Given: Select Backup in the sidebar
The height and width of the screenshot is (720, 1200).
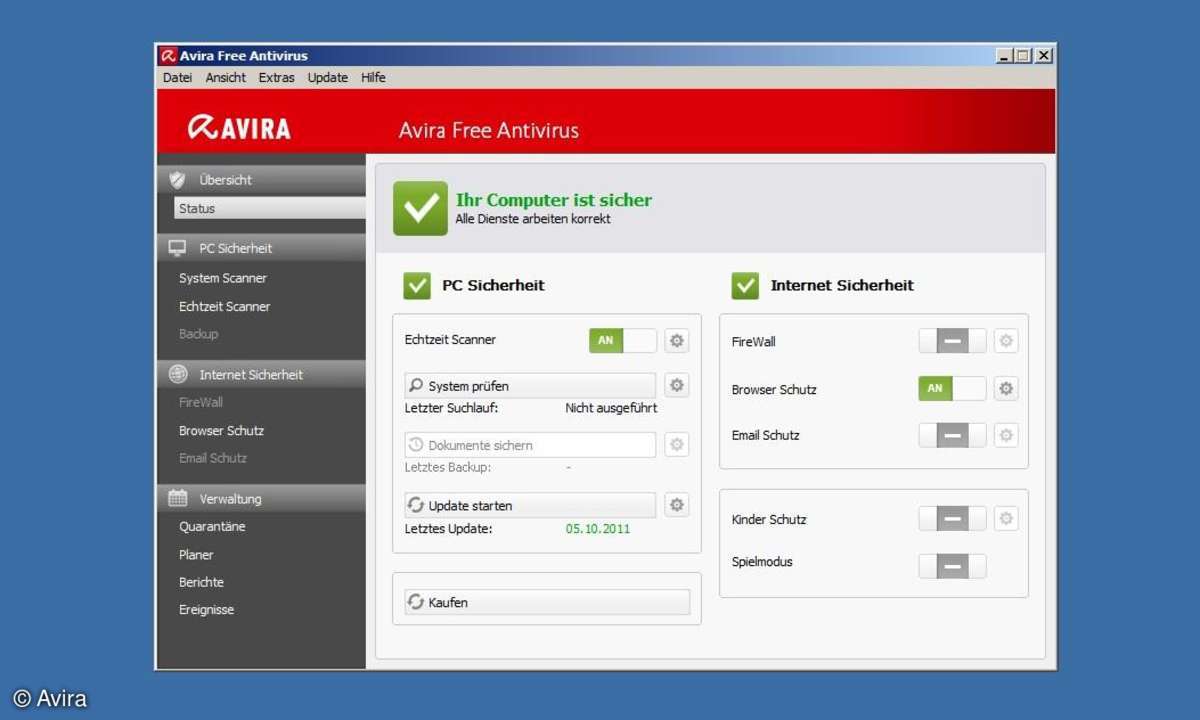Looking at the screenshot, I should [198, 334].
